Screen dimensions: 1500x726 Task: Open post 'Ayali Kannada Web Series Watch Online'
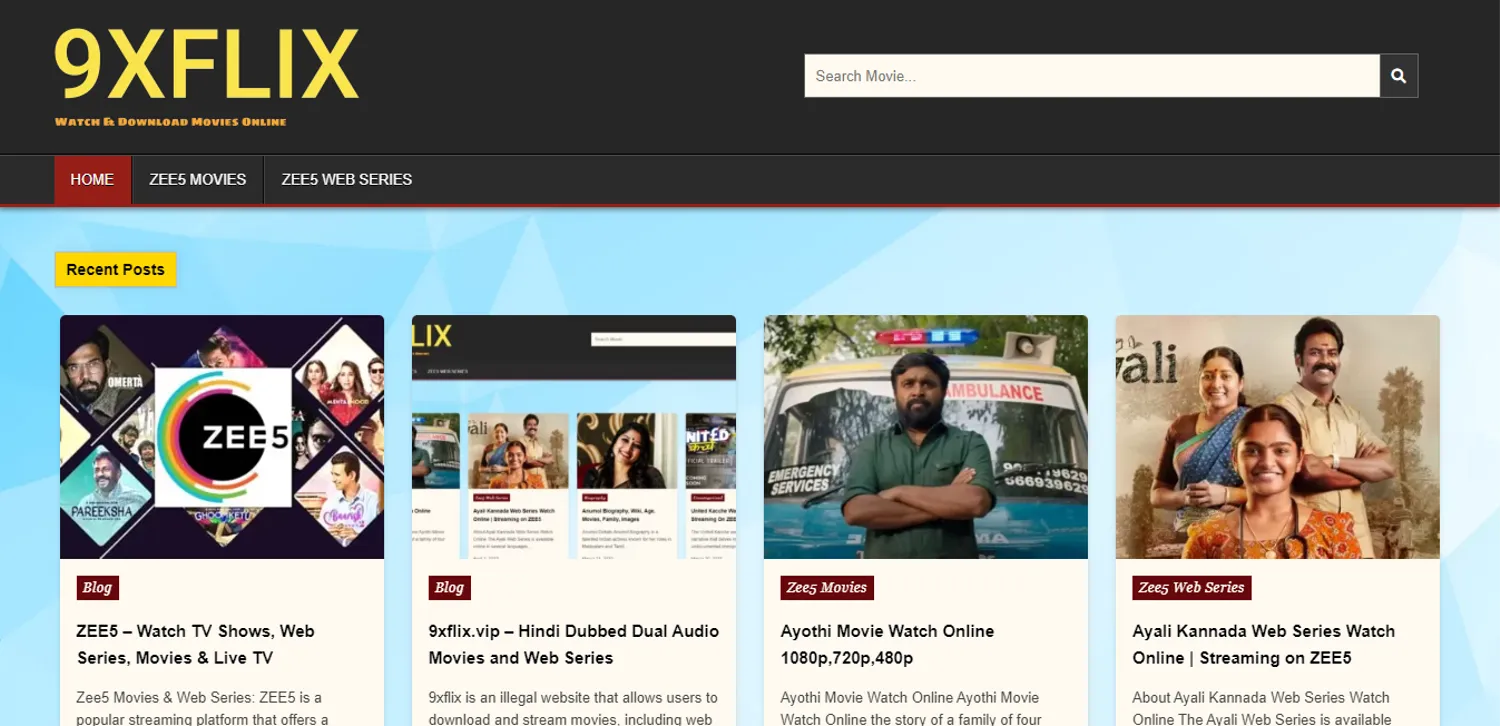[1264, 644]
